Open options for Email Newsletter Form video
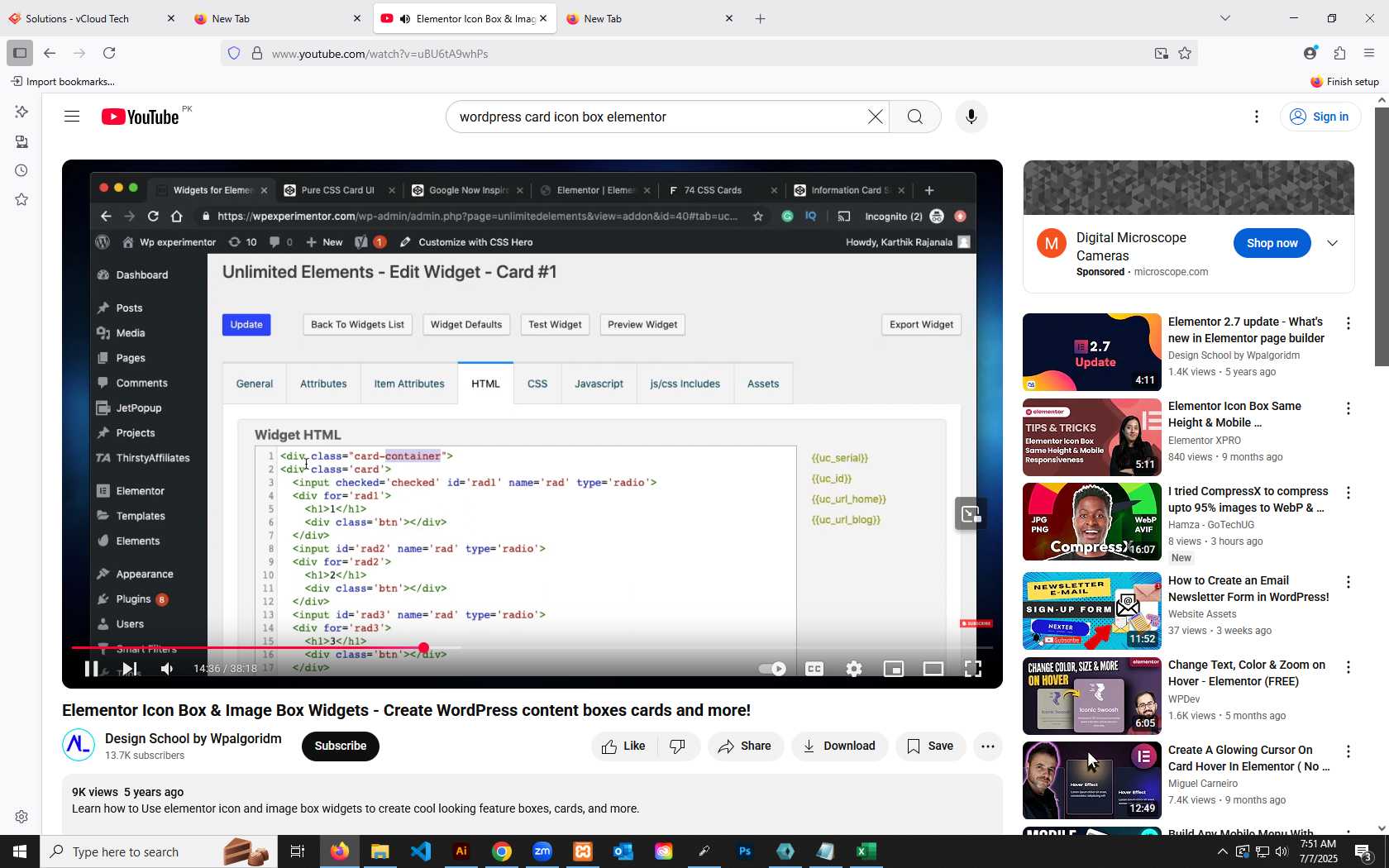The width and height of the screenshot is (1389, 868). click(1348, 582)
